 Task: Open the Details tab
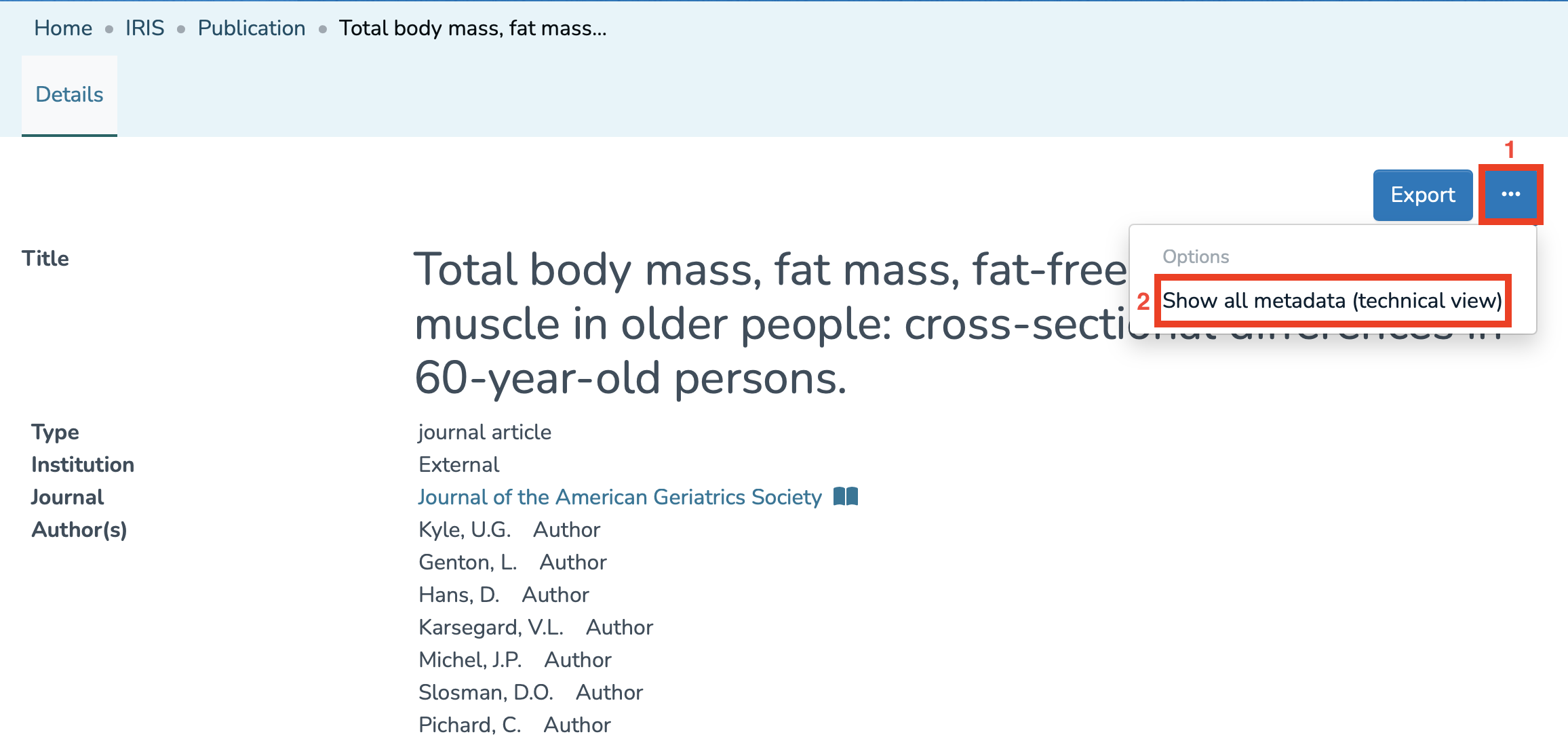pos(69,94)
